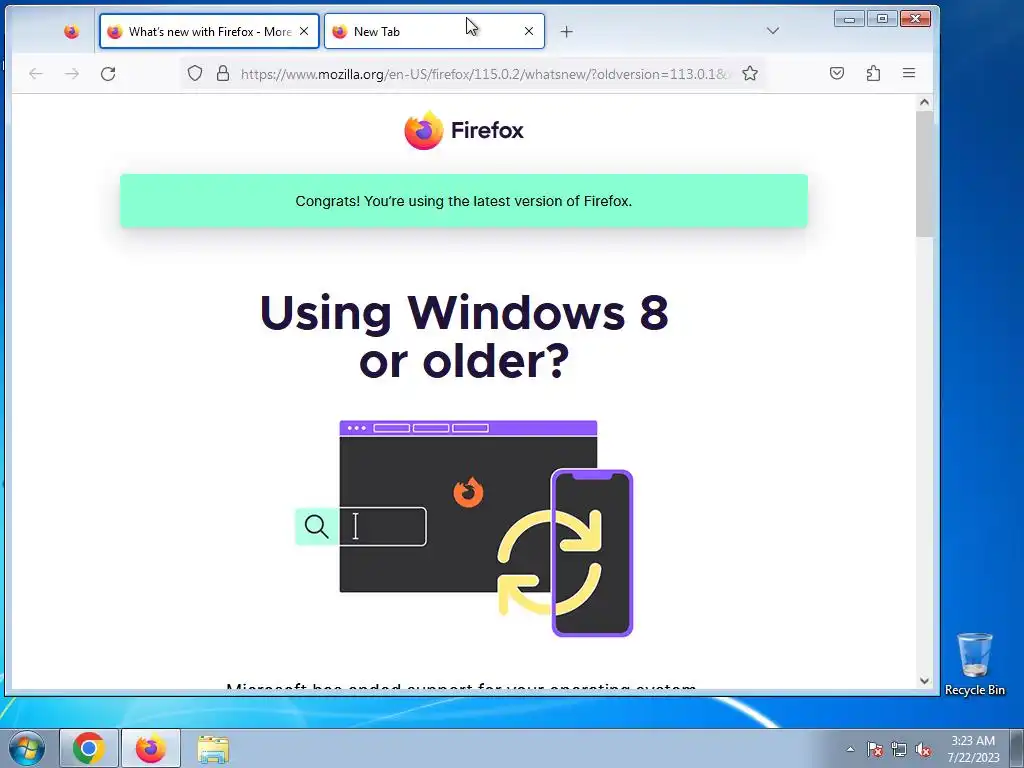1024x768 pixels.
Task: Save page to Pocket
Action: (x=837, y=73)
